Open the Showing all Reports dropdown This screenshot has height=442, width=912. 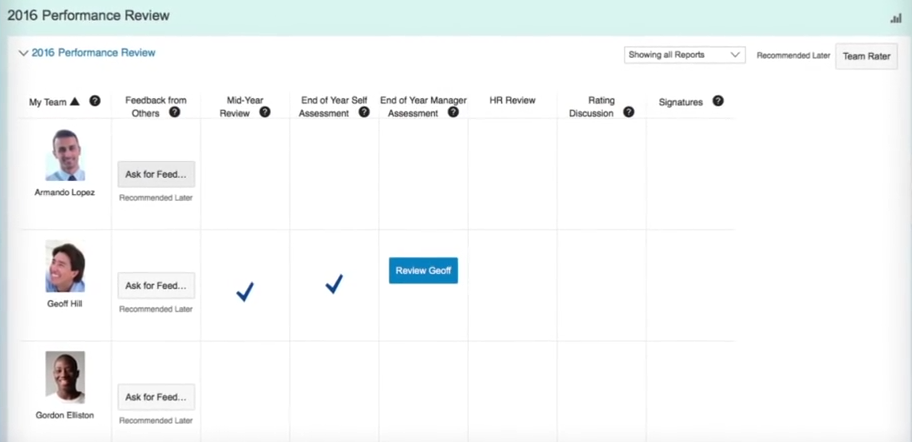point(685,55)
